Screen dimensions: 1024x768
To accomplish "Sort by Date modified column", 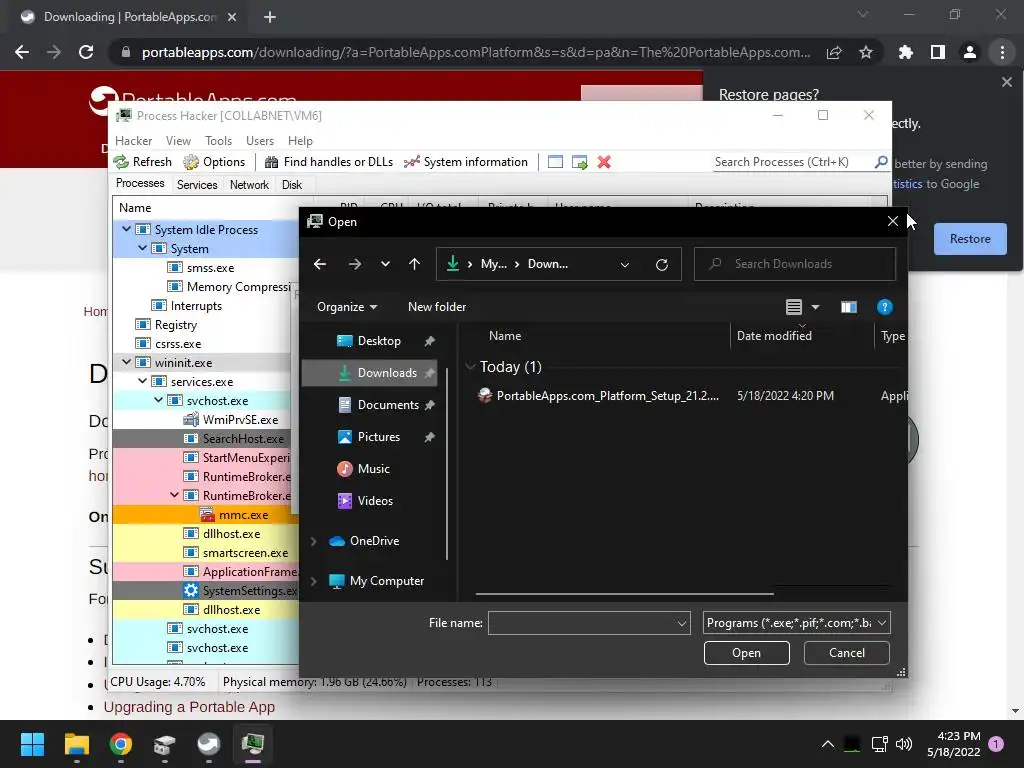I will click(774, 336).
